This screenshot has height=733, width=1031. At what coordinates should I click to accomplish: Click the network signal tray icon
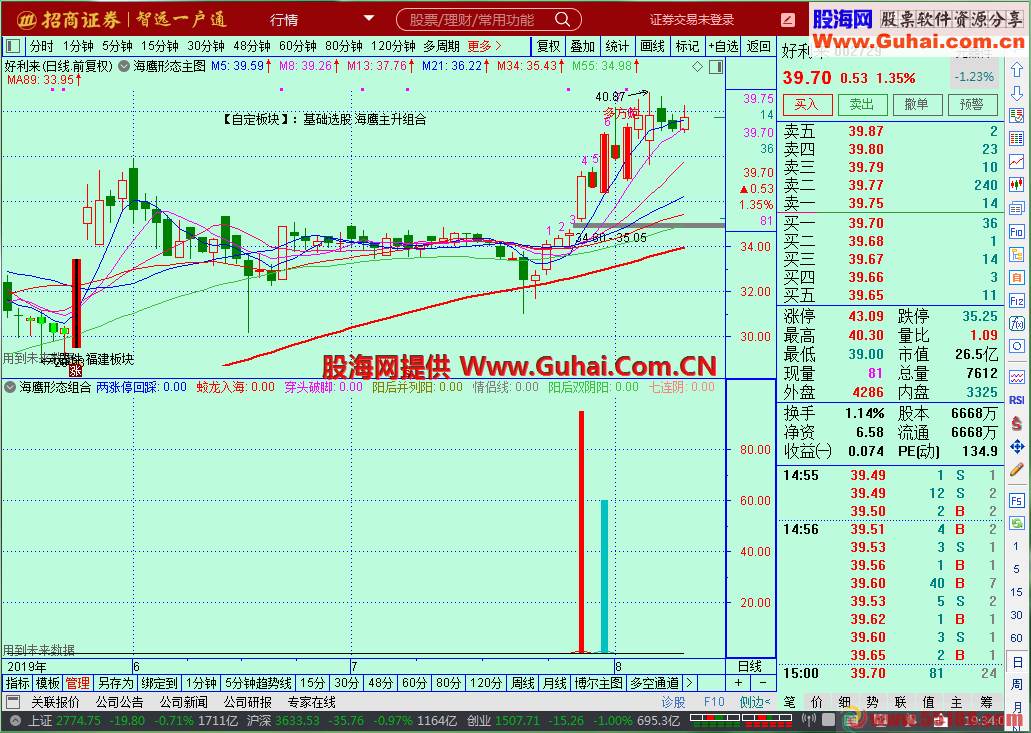[x=810, y=720]
